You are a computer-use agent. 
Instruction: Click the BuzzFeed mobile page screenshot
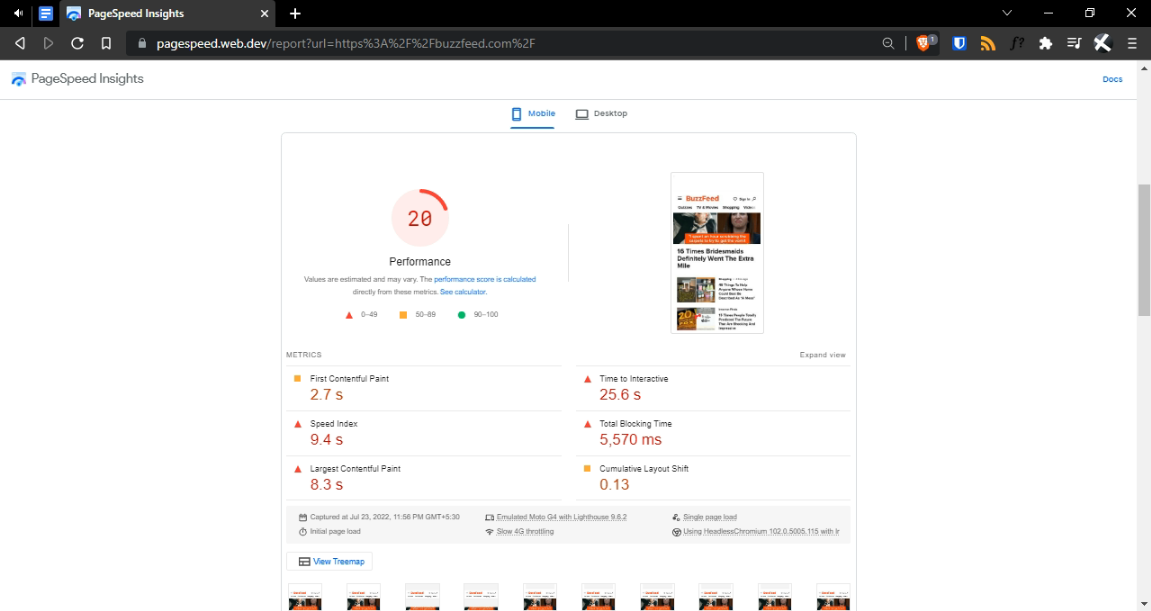[x=717, y=253]
